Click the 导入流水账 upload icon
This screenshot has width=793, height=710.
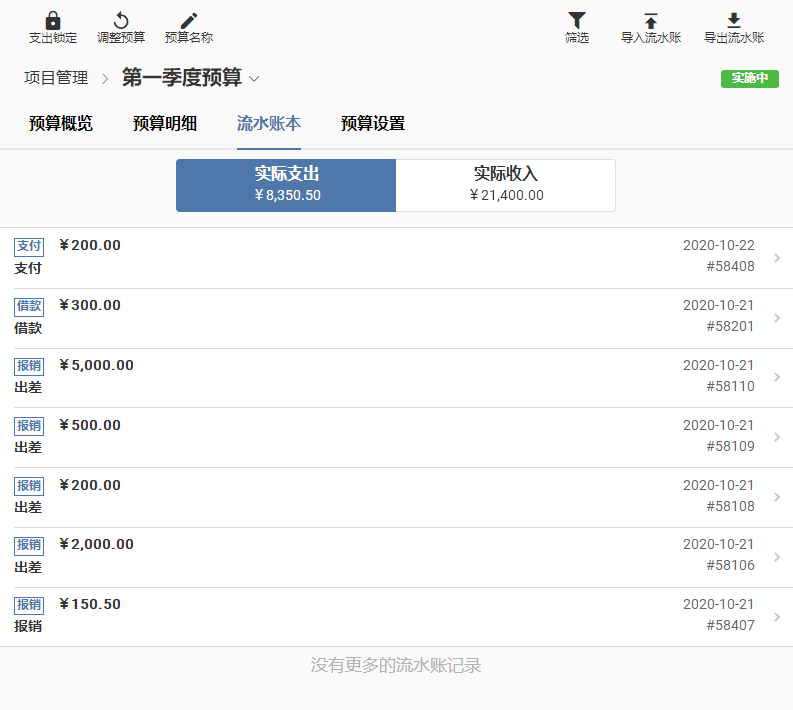pyautogui.click(x=651, y=21)
